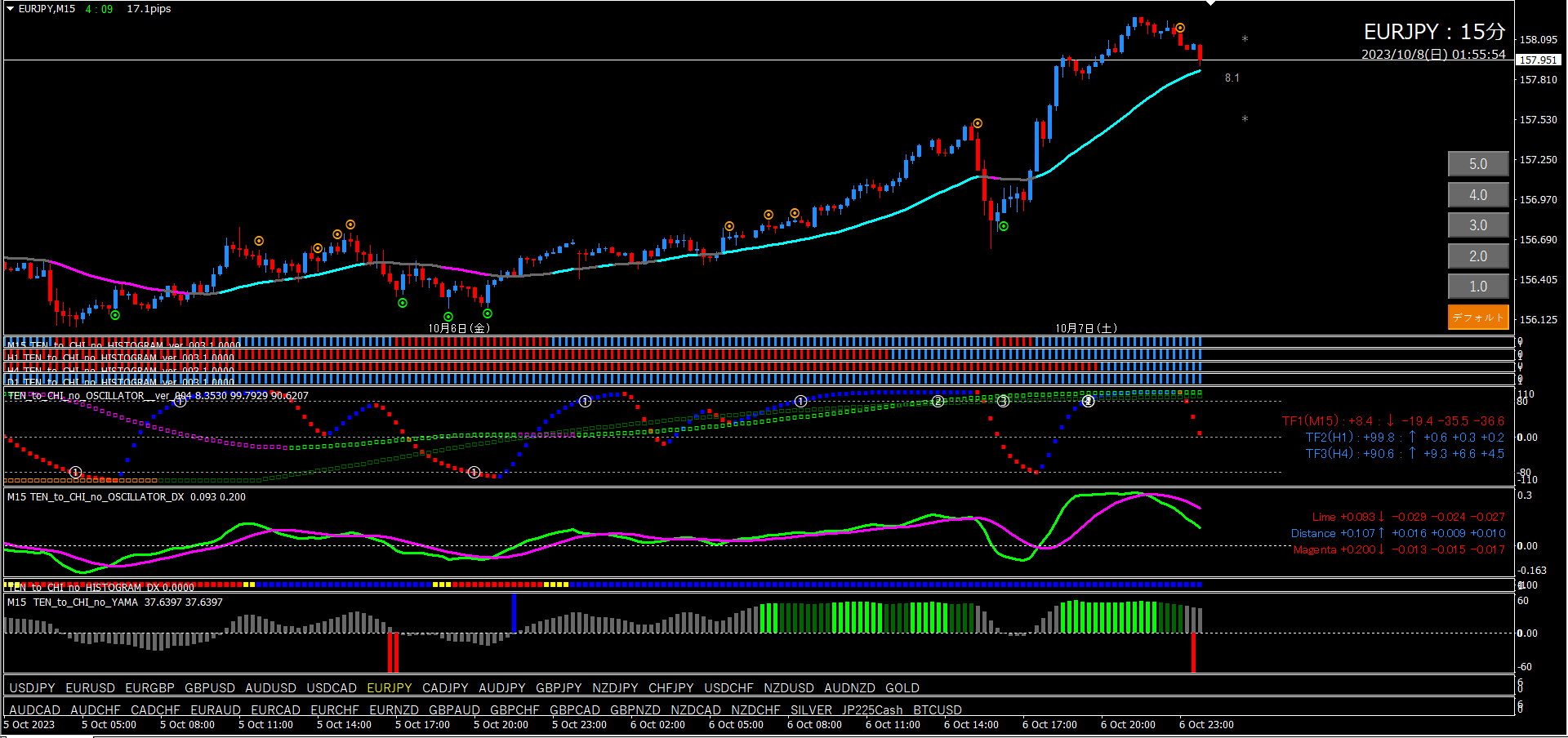The width and height of the screenshot is (1568, 738).
Task: Click the 157.951 current price label
Action: coord(1539,60)
